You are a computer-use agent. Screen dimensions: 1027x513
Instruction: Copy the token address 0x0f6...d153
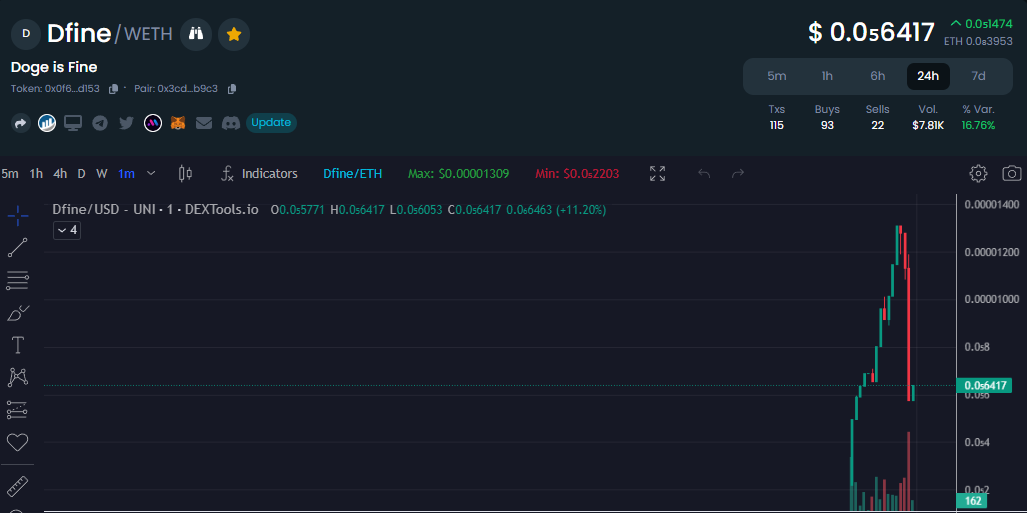click(x=113, y=88)
